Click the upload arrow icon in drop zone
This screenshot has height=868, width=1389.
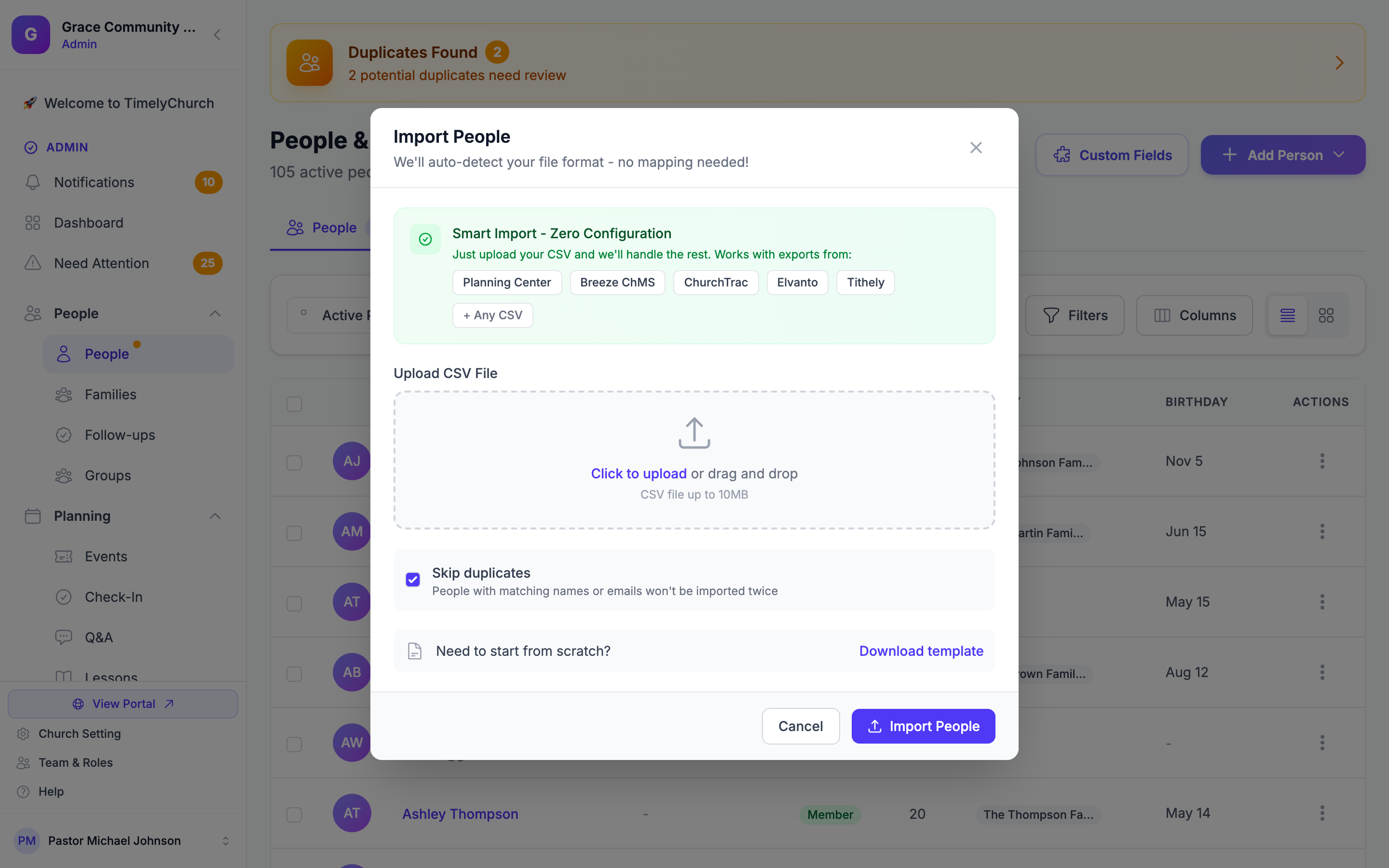point(694,433)
